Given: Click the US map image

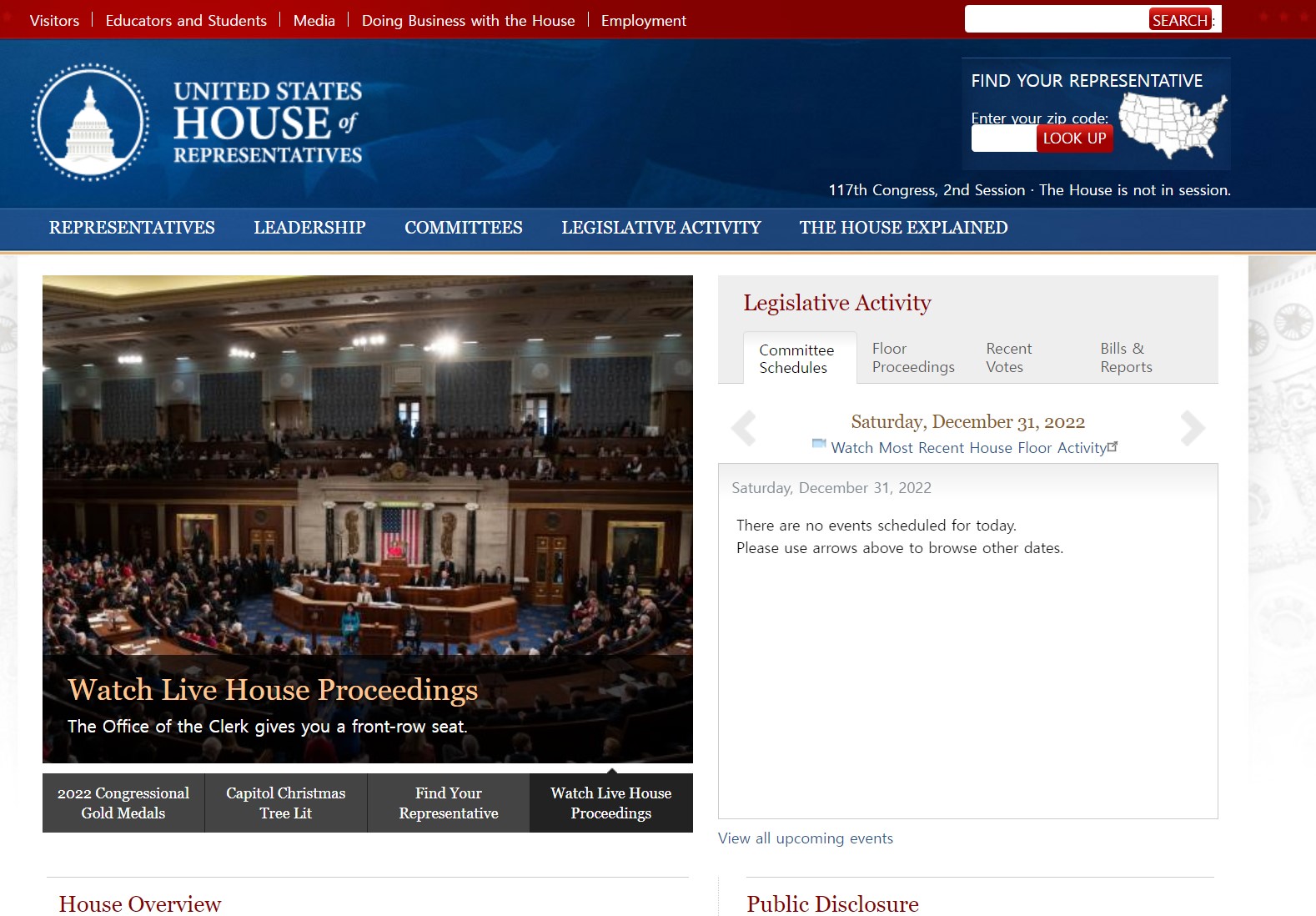Looking at the screenshot, I should tap(1172, 125).
